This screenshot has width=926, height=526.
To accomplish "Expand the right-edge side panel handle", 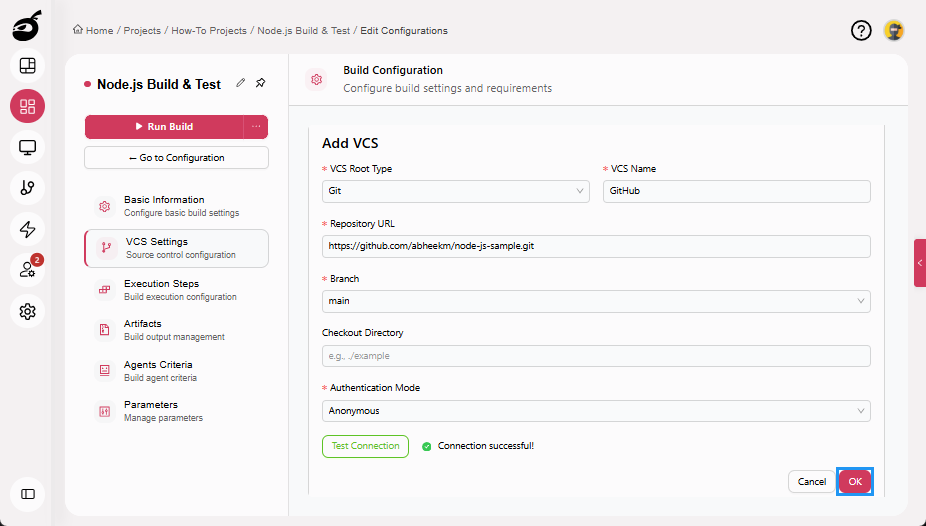I will [920, 263].
